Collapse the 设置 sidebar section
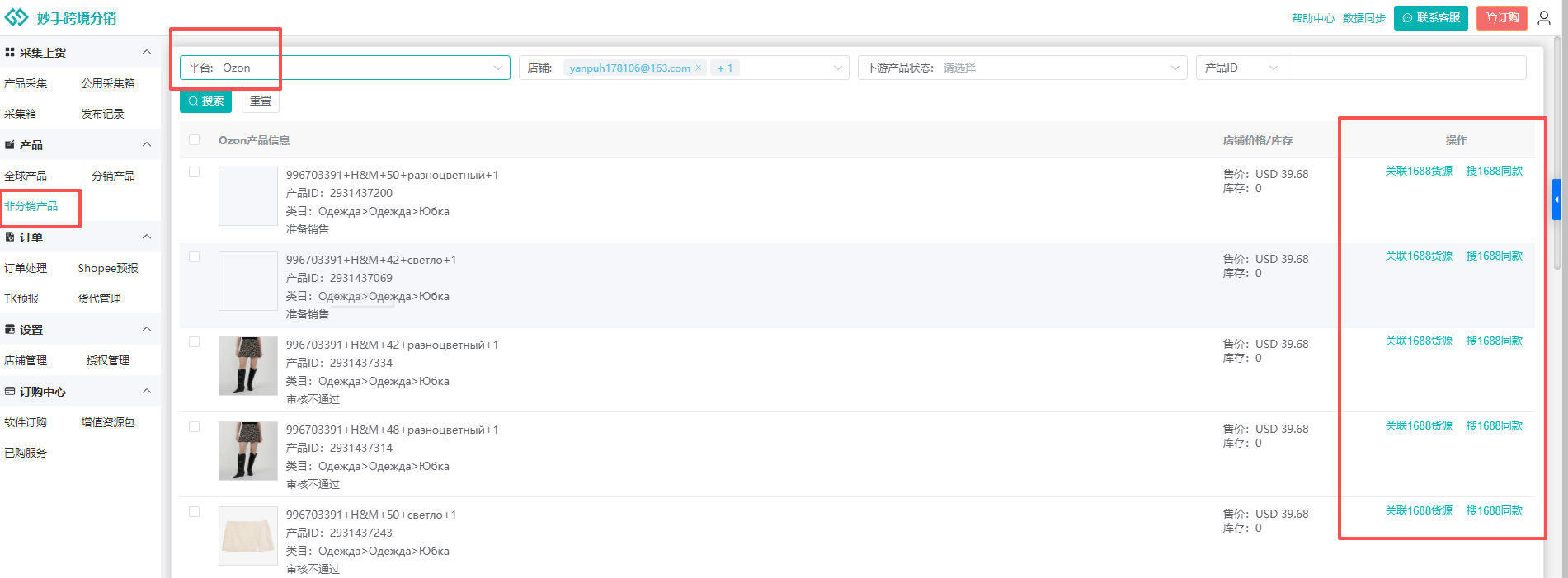Screen dimensions: 1568x578 click(147, 329)
